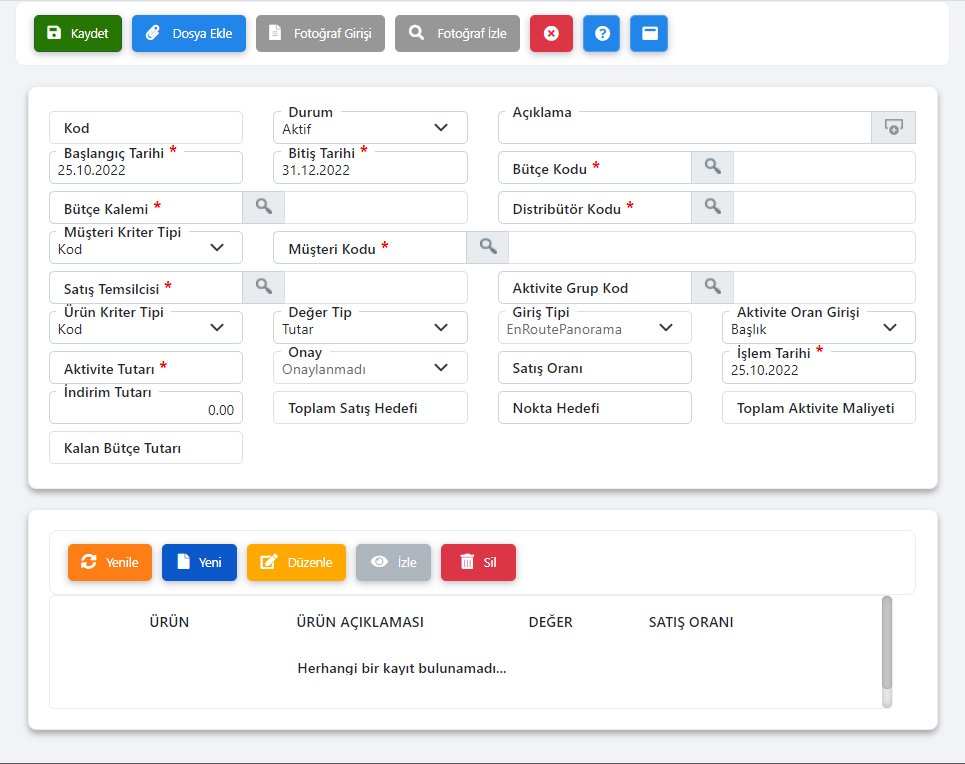Click the red cancel X icon button

(551, 33)
